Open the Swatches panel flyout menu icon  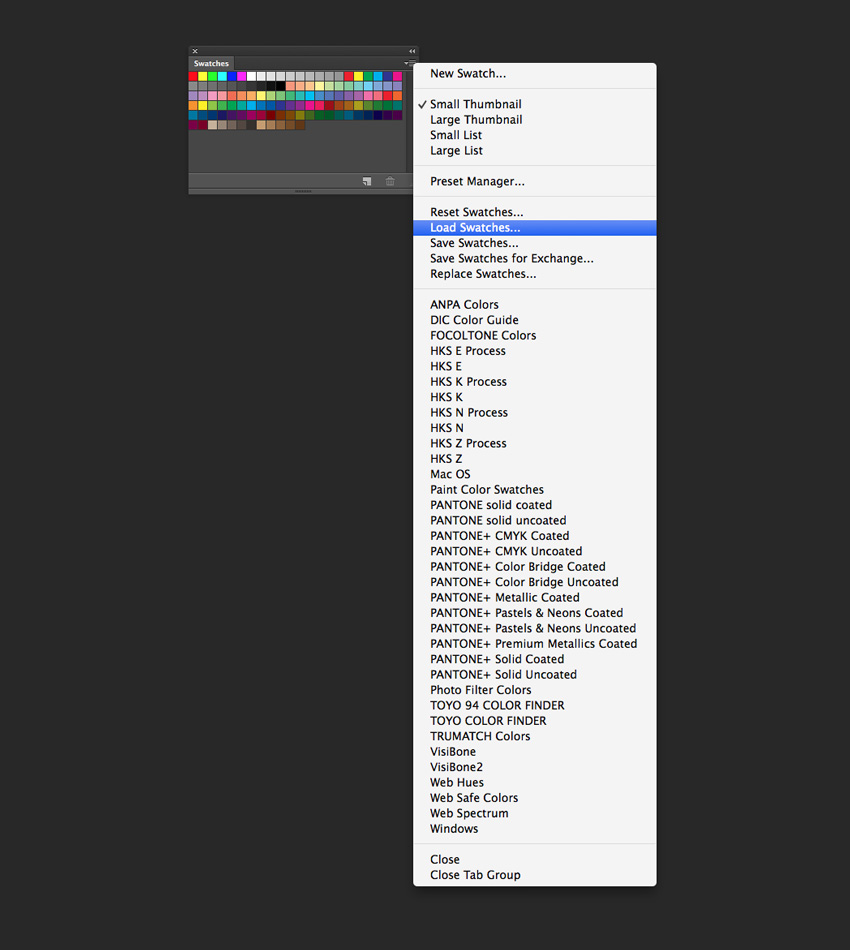tap(410, 63)
